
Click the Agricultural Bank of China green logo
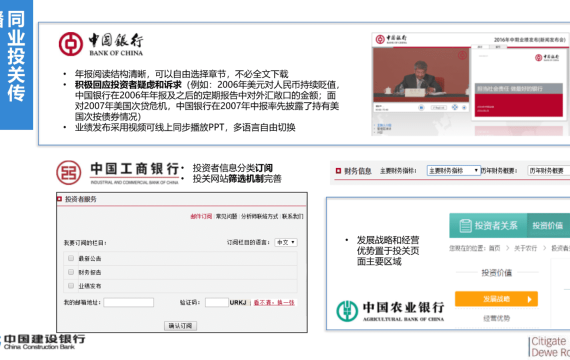click(347, 311)
